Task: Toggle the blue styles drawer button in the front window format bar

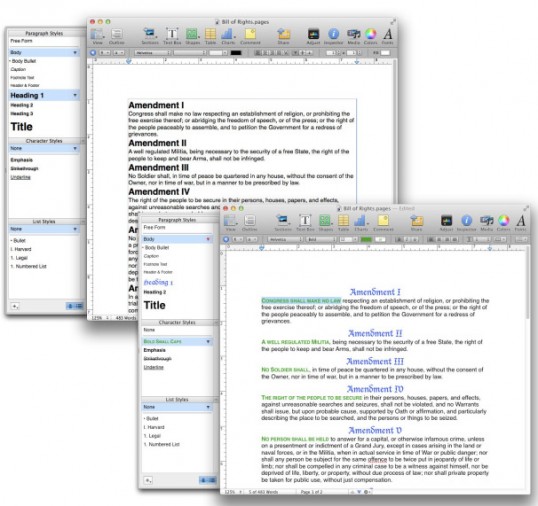Action: (226, 239)
